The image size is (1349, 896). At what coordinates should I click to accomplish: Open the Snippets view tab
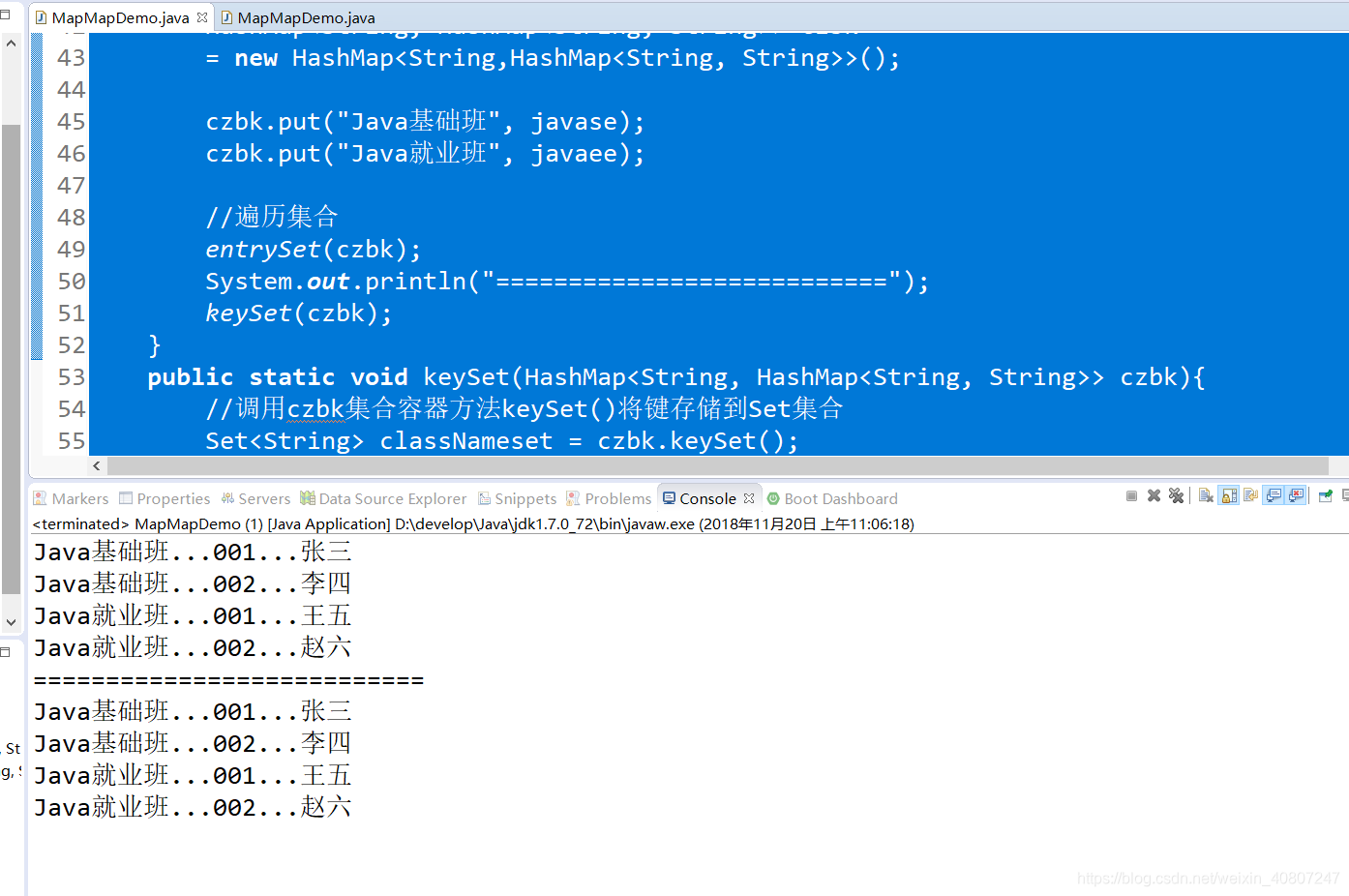pos(517,498)
